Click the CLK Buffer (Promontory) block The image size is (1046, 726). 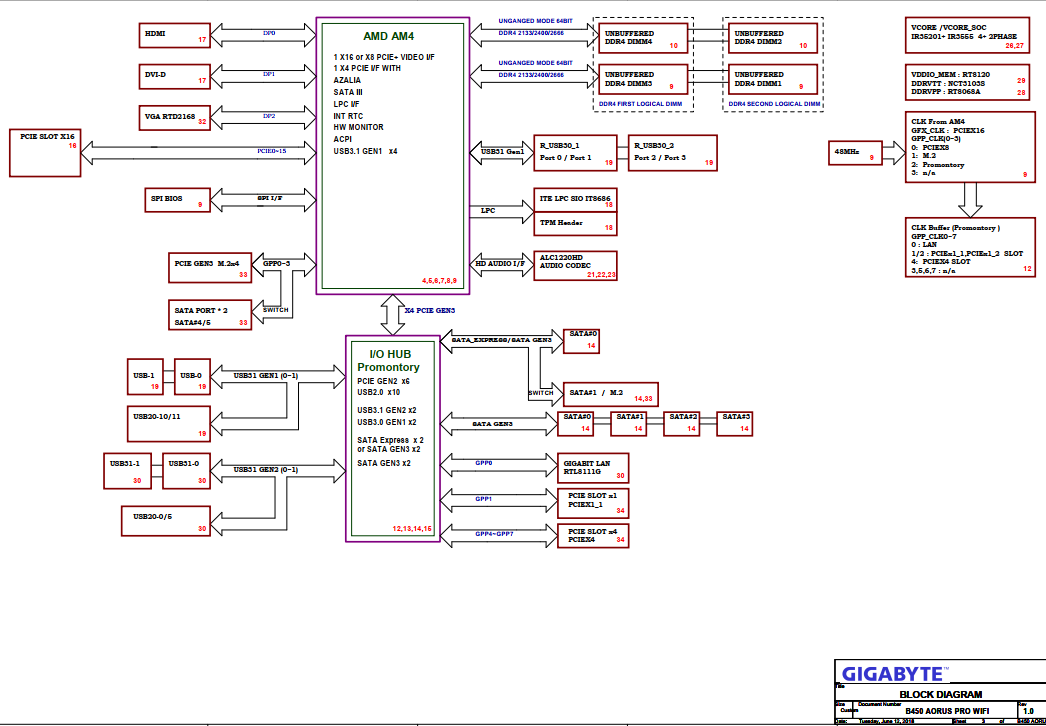click(970, 247)
